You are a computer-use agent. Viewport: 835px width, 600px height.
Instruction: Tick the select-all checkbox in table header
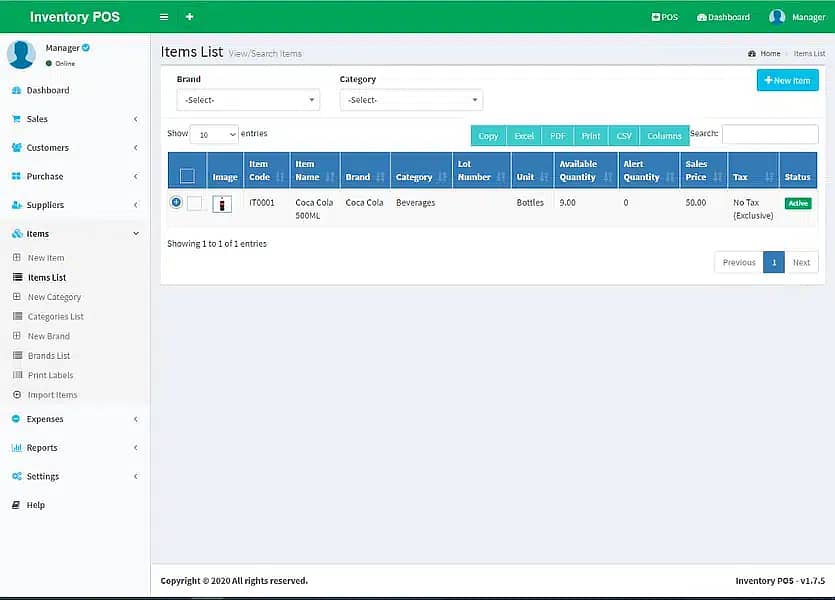pos(187,176)
